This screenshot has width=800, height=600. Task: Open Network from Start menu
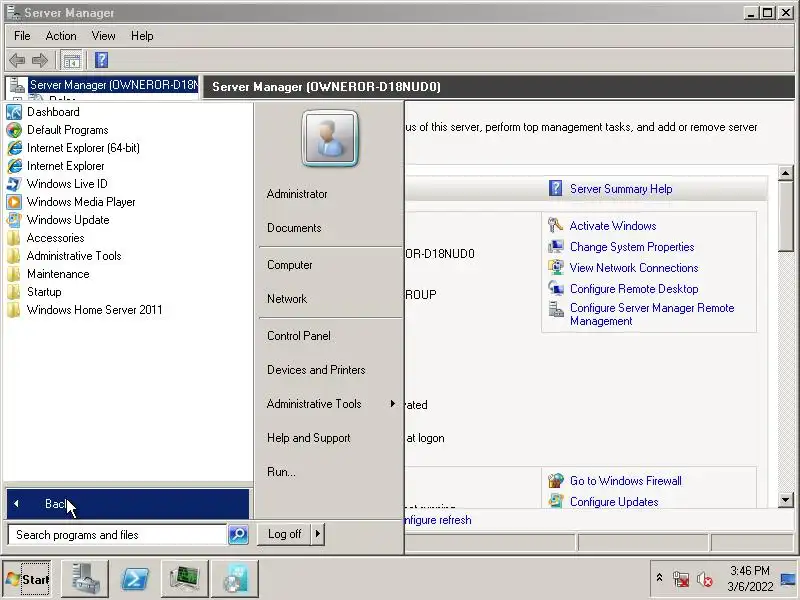(287, 299)
